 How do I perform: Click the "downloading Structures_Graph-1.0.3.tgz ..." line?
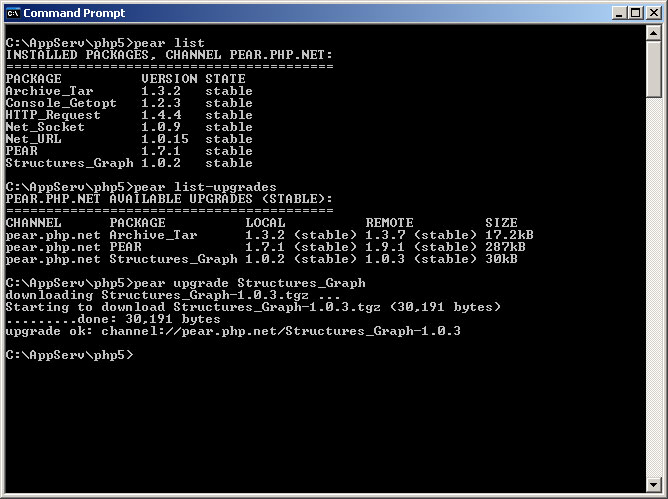[173, 295]
